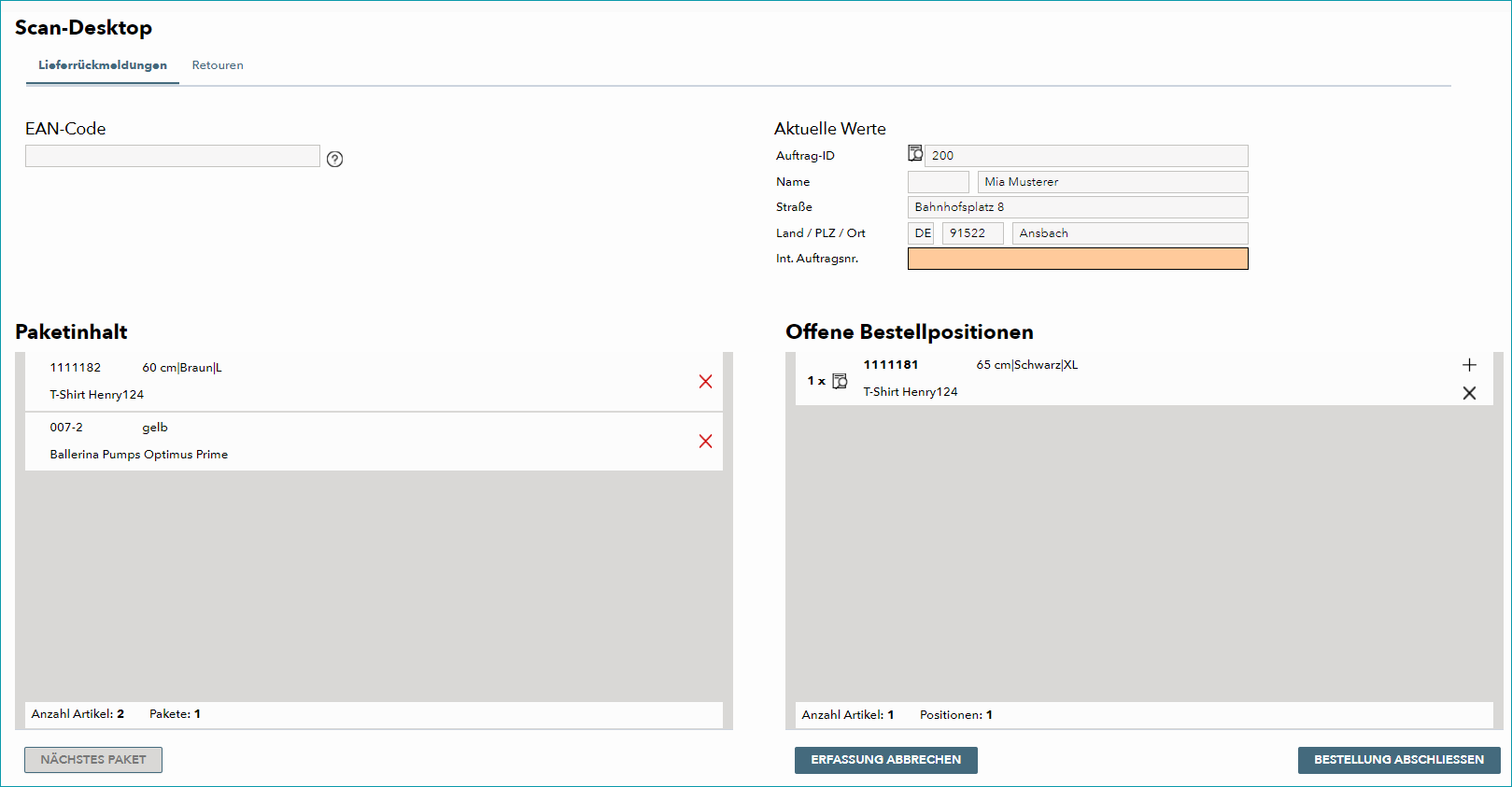Viewport: 1512px width, 787px height.
Task: Click the help icon next to EAN-Code field
Action: (x=335, y=159)
